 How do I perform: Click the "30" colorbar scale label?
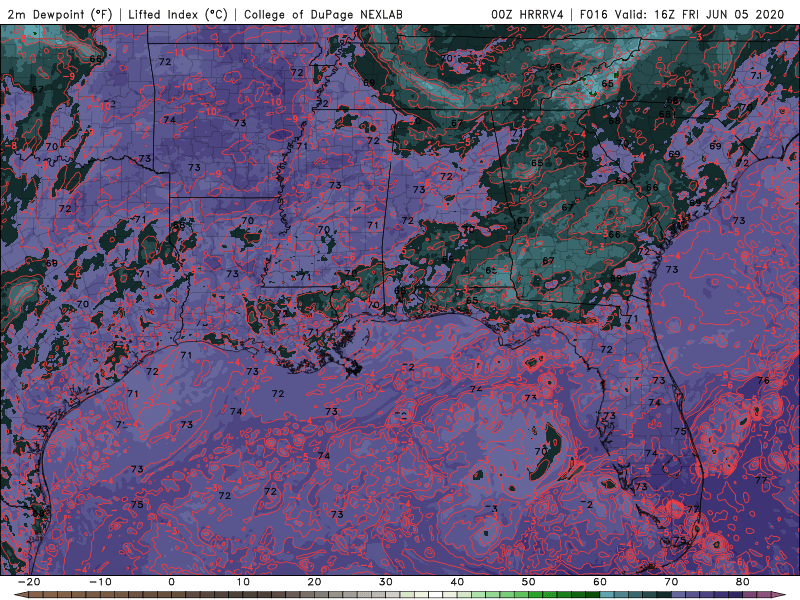pos(386,582)
